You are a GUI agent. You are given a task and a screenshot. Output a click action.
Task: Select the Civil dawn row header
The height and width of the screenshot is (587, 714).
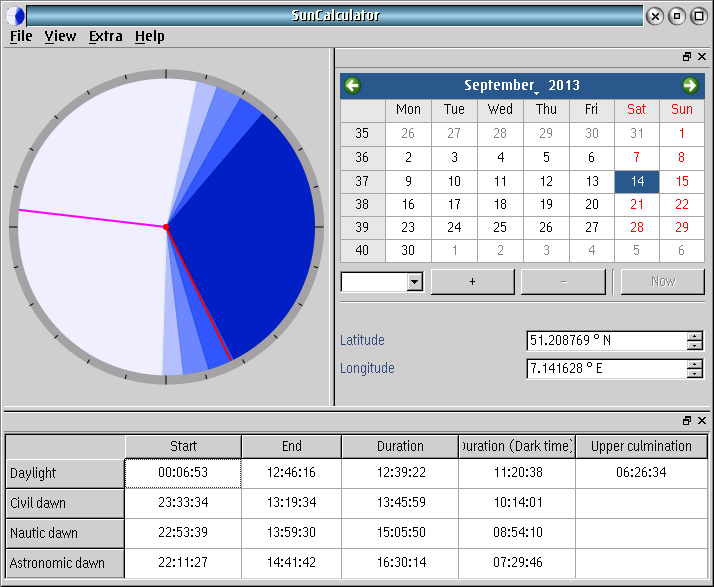click(65, 504)
